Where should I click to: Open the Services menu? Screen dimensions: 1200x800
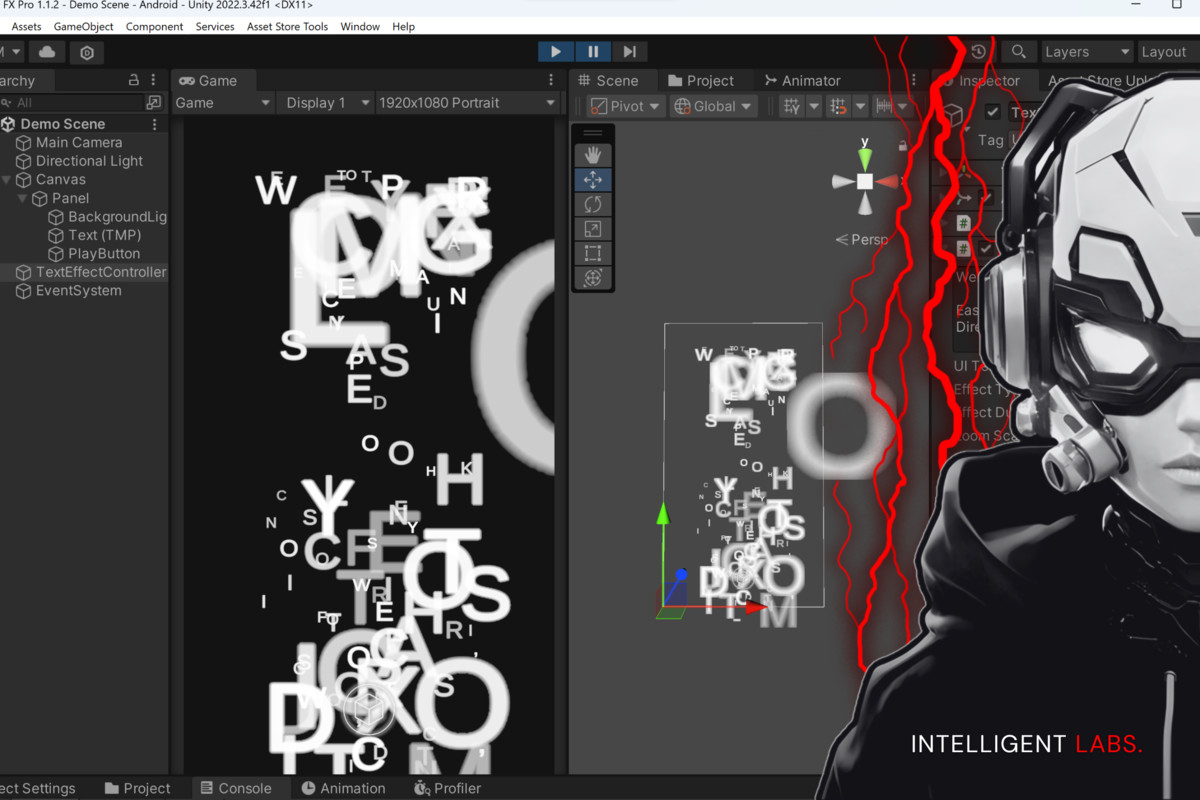click(x=215, y=27)
